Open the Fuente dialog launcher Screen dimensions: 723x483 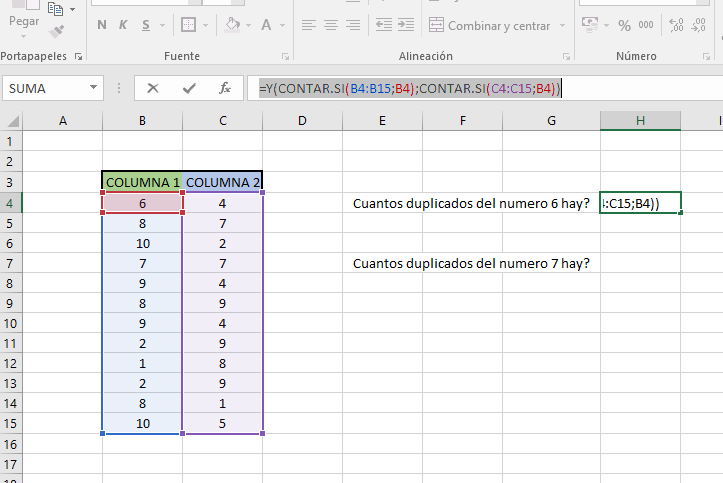click(x=286, y=57)
